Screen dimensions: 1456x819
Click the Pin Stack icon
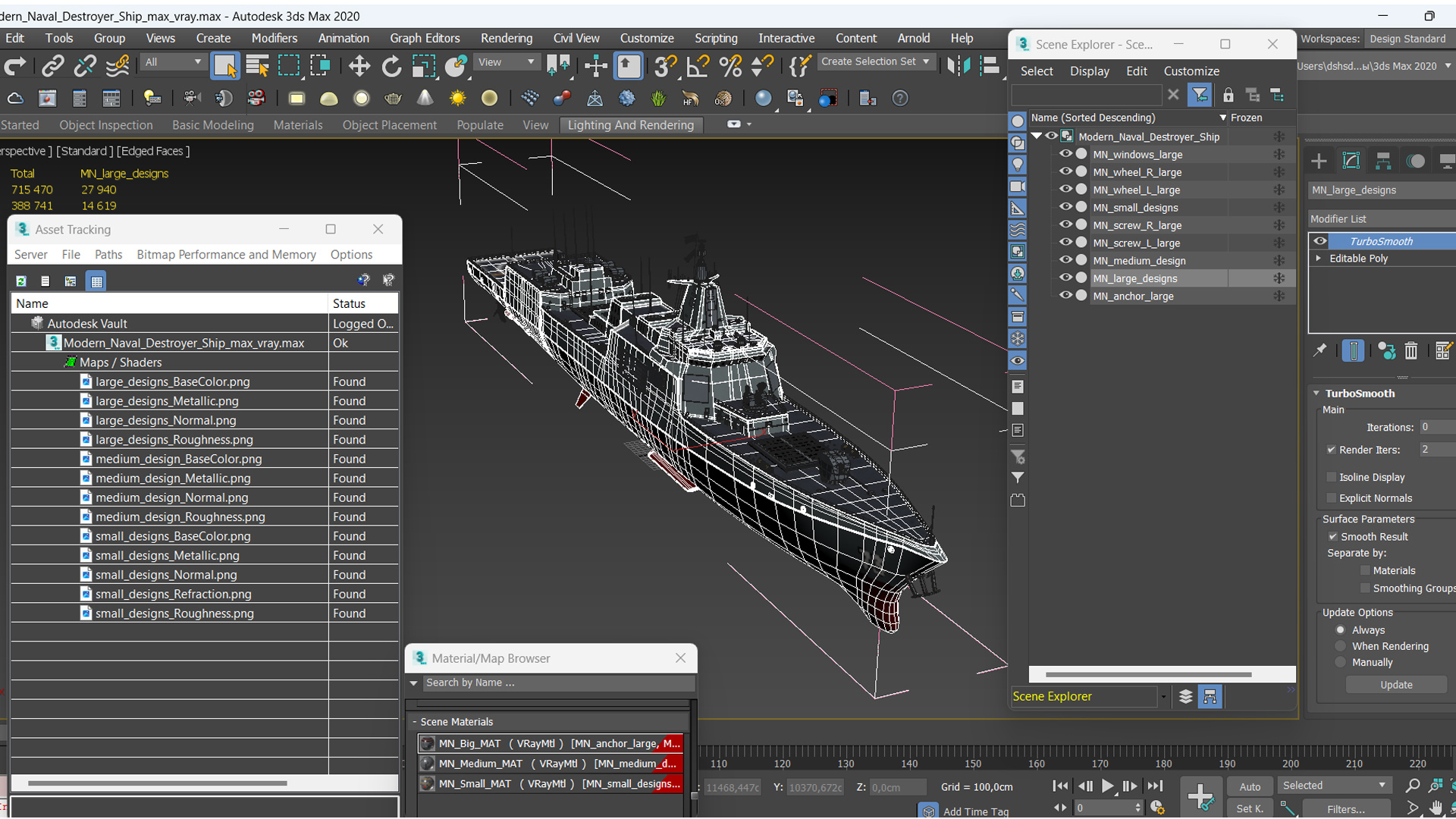(1320, 351)
